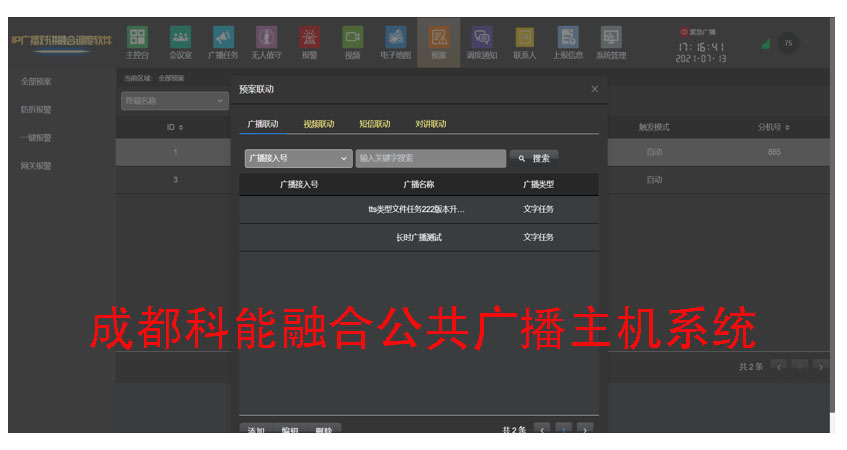
Task: Click the 添加 add button in dialog
Action: tap(256, 429)
